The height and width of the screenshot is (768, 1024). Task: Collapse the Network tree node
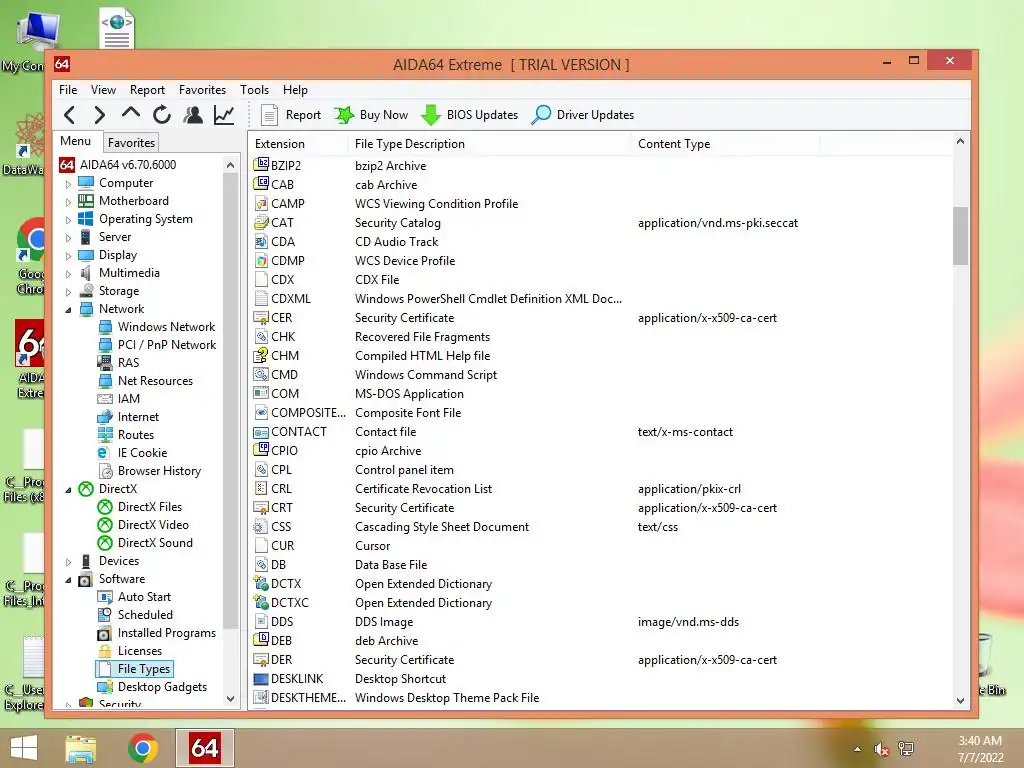69,310
